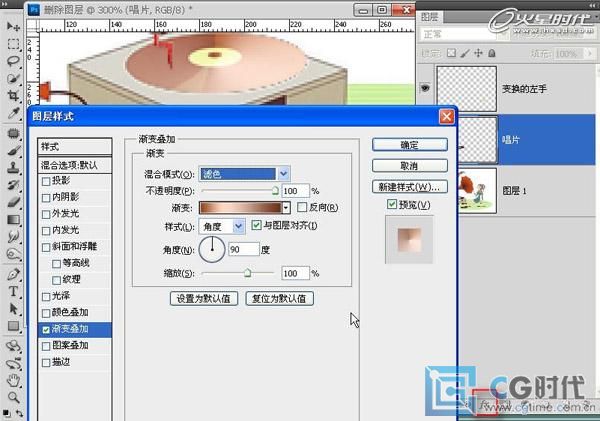Open the 斜面和浮雕 settings row

coord(75,246)
